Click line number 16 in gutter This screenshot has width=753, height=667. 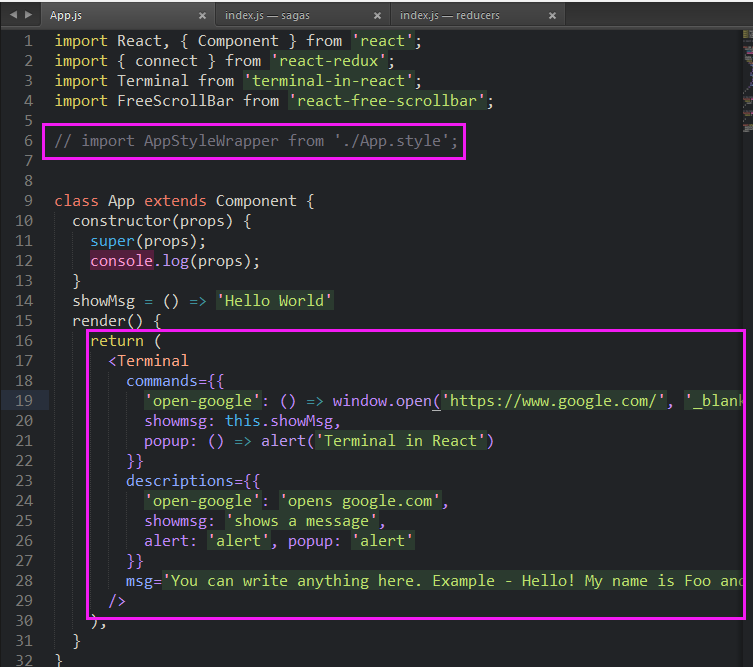point(24,341)
